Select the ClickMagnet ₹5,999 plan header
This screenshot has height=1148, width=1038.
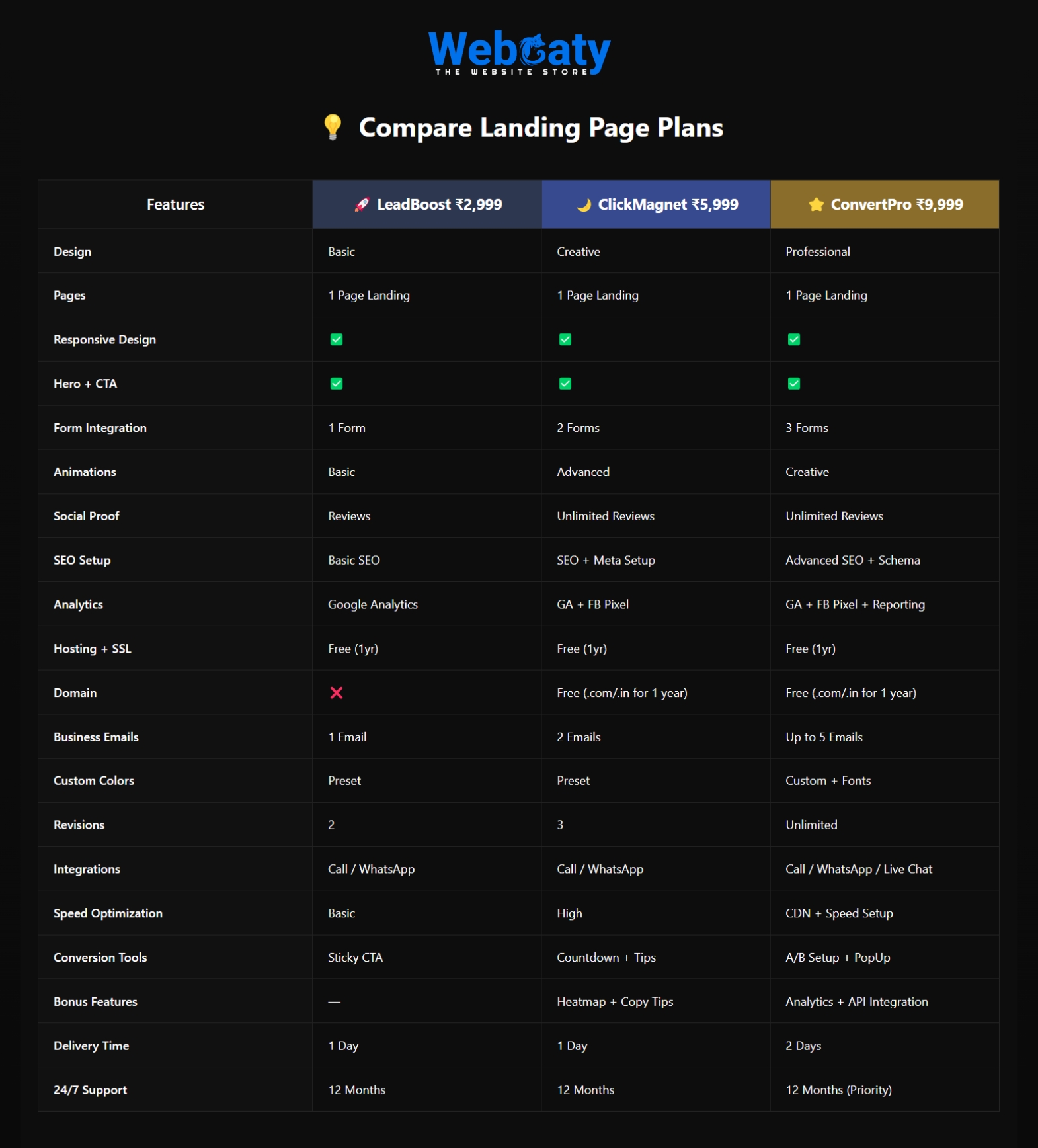[668, 205]
